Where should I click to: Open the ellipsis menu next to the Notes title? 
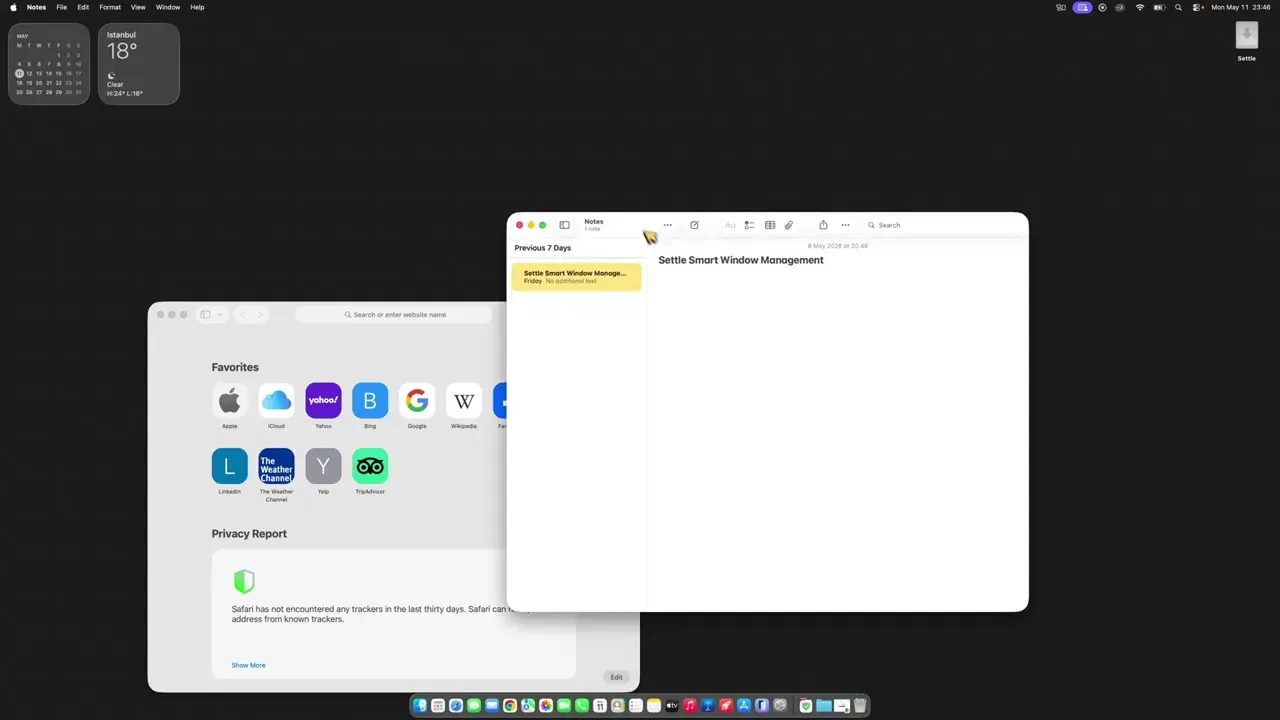[x=667, y=225]
